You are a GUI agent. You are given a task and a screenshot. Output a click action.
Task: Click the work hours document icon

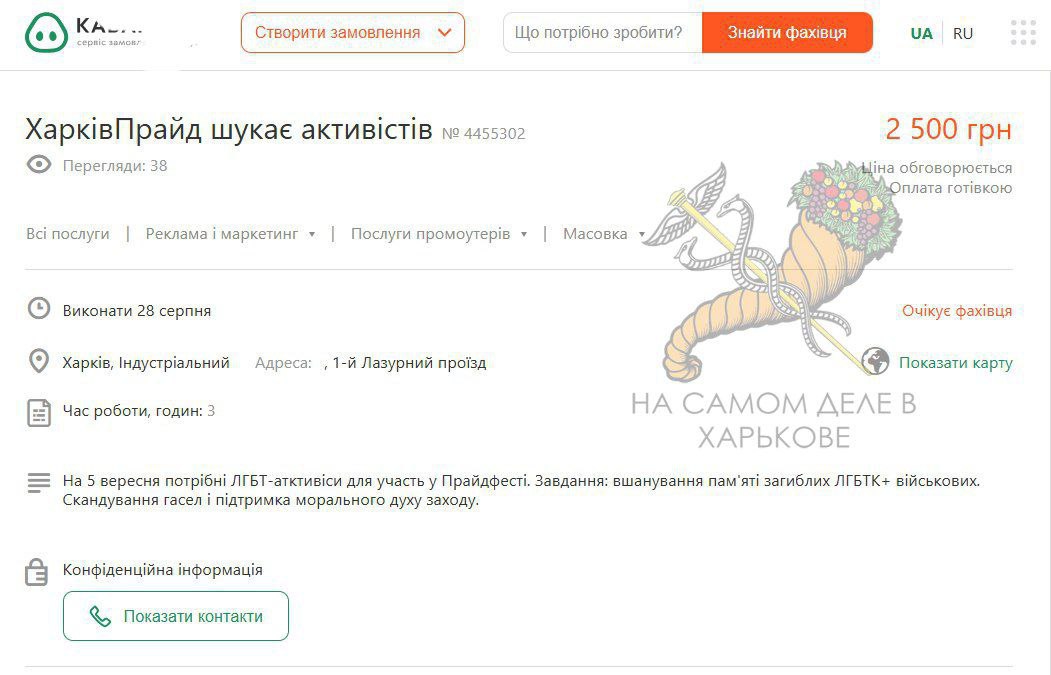(39, 412)
